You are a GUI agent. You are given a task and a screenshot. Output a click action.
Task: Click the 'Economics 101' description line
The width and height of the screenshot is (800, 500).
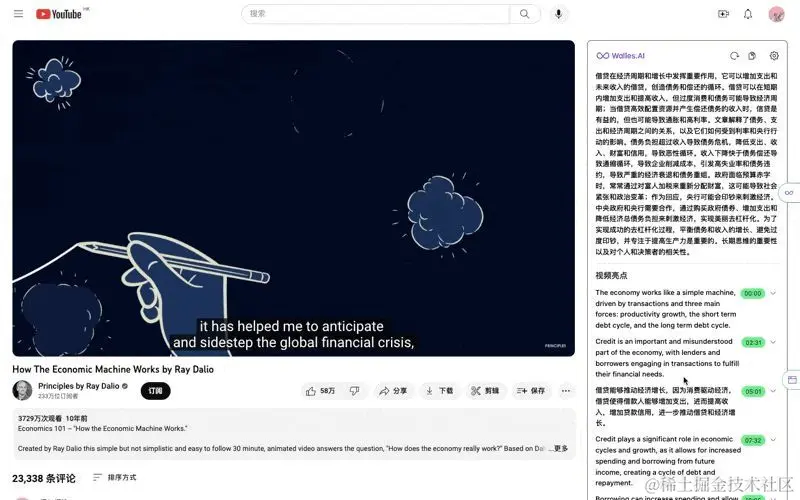coord(102,429)
